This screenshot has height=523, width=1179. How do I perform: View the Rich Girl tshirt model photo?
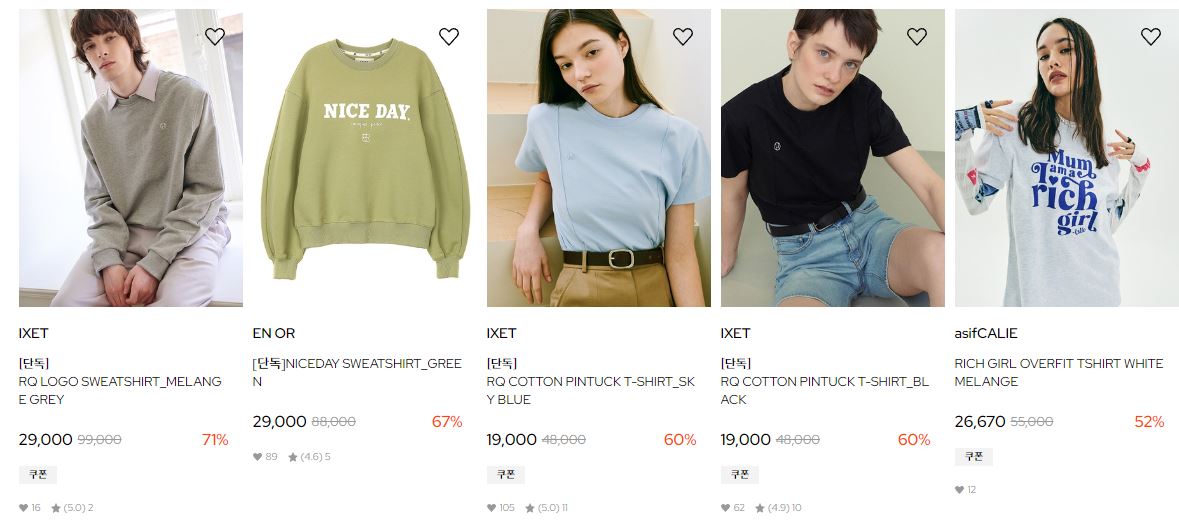point(1066,158)
